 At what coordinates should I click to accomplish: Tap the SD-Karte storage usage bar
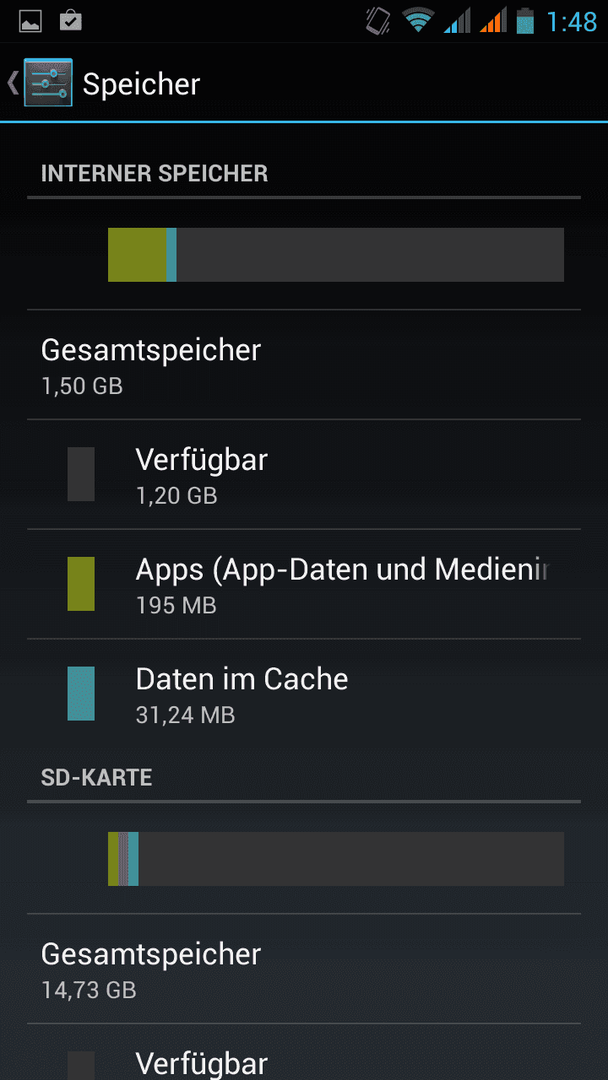[336, 859]
